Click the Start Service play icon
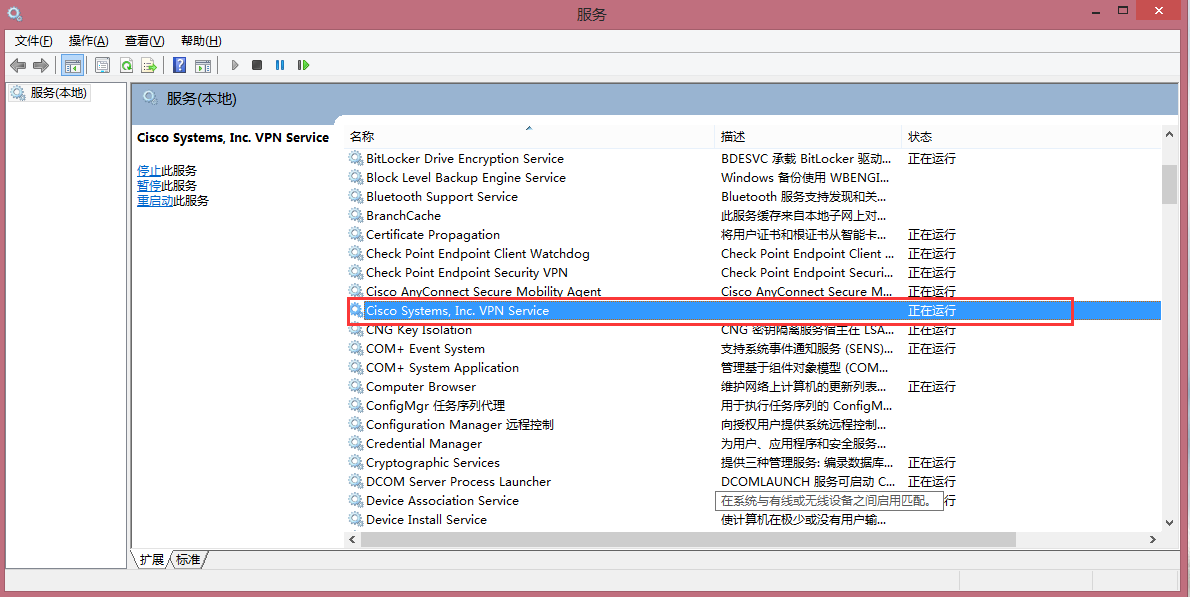Screen dimensions: 1190x597 [235, 65]
